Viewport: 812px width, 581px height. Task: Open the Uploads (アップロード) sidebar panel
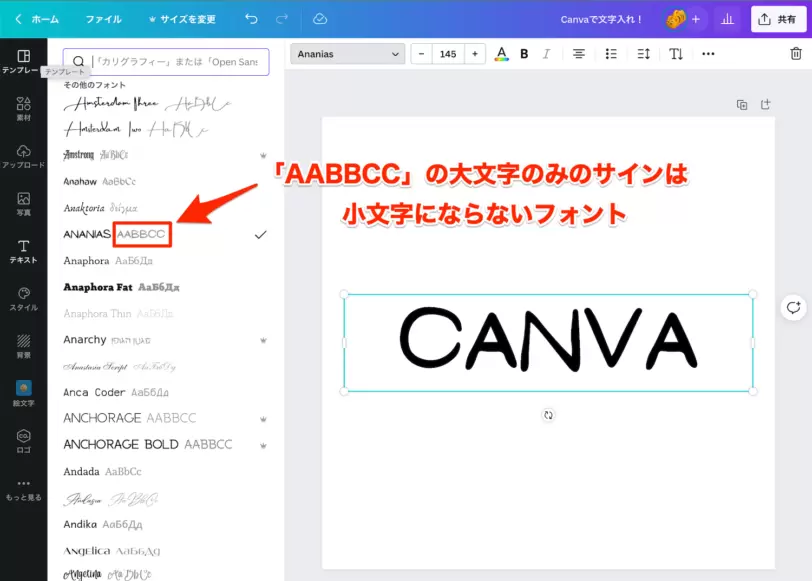pos(23,156)
